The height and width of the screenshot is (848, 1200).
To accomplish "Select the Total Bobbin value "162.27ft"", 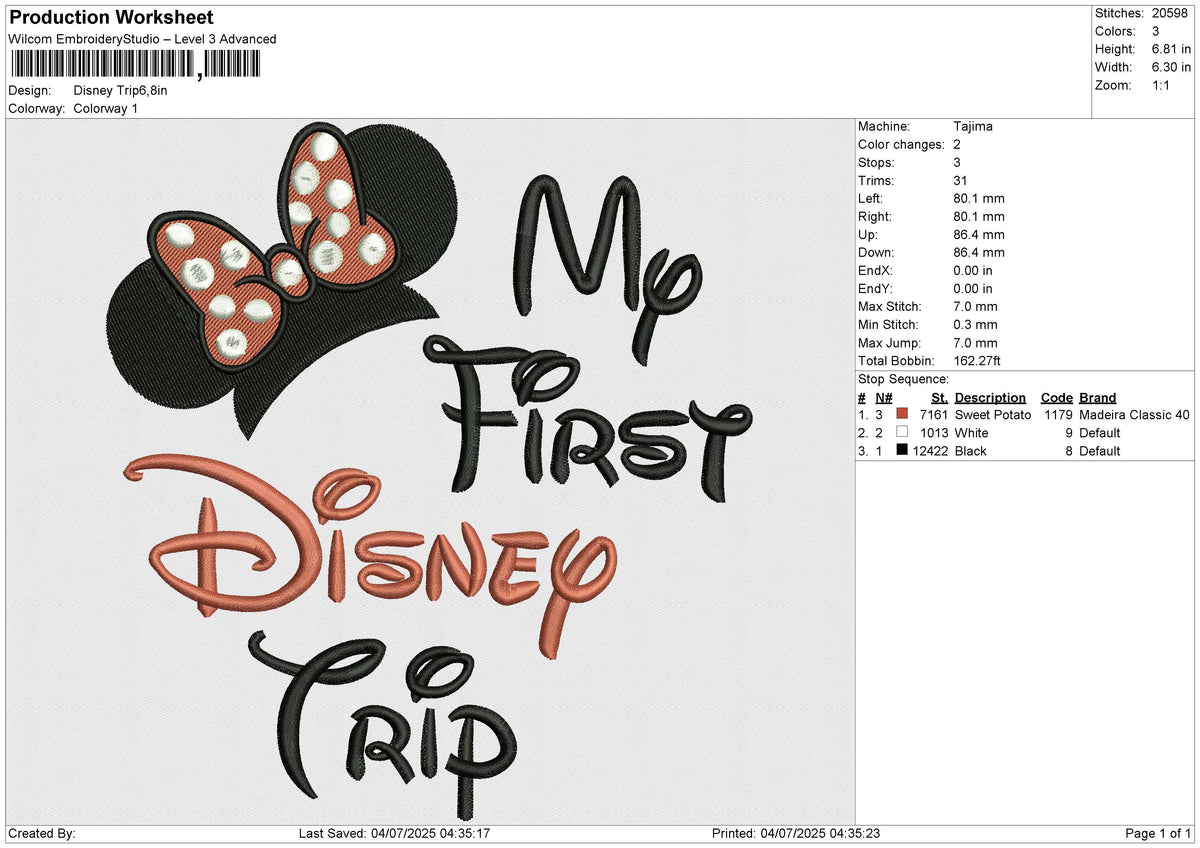I will pyautogui.click(x=978, y=360).
